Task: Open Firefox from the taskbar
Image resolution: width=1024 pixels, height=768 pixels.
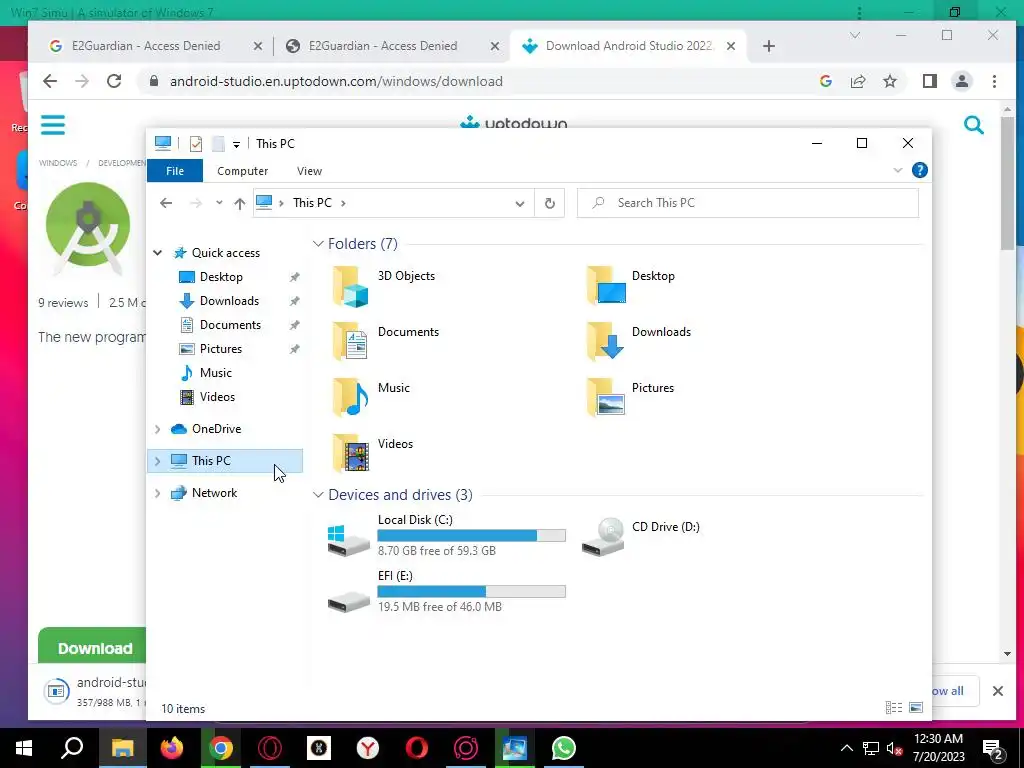Action: tap(172, 748)
